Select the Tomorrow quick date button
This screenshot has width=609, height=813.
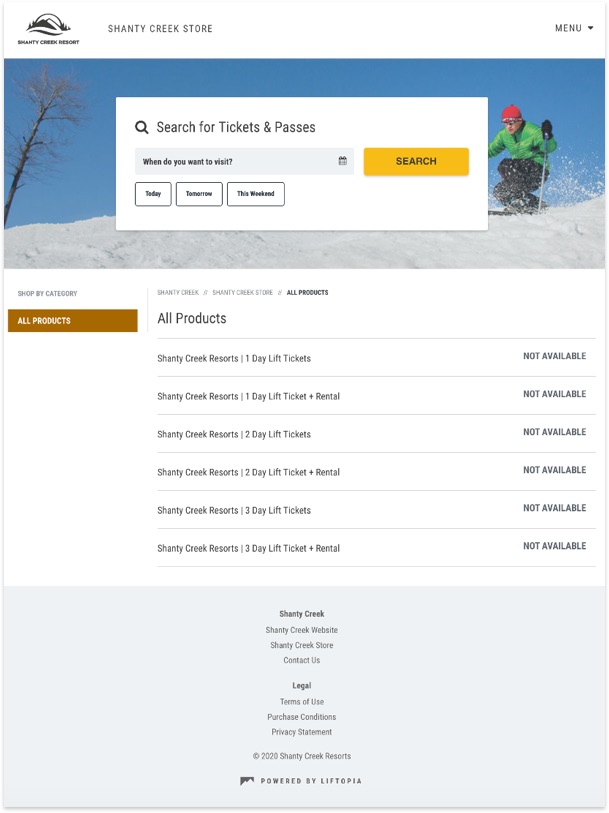[199, 194]
